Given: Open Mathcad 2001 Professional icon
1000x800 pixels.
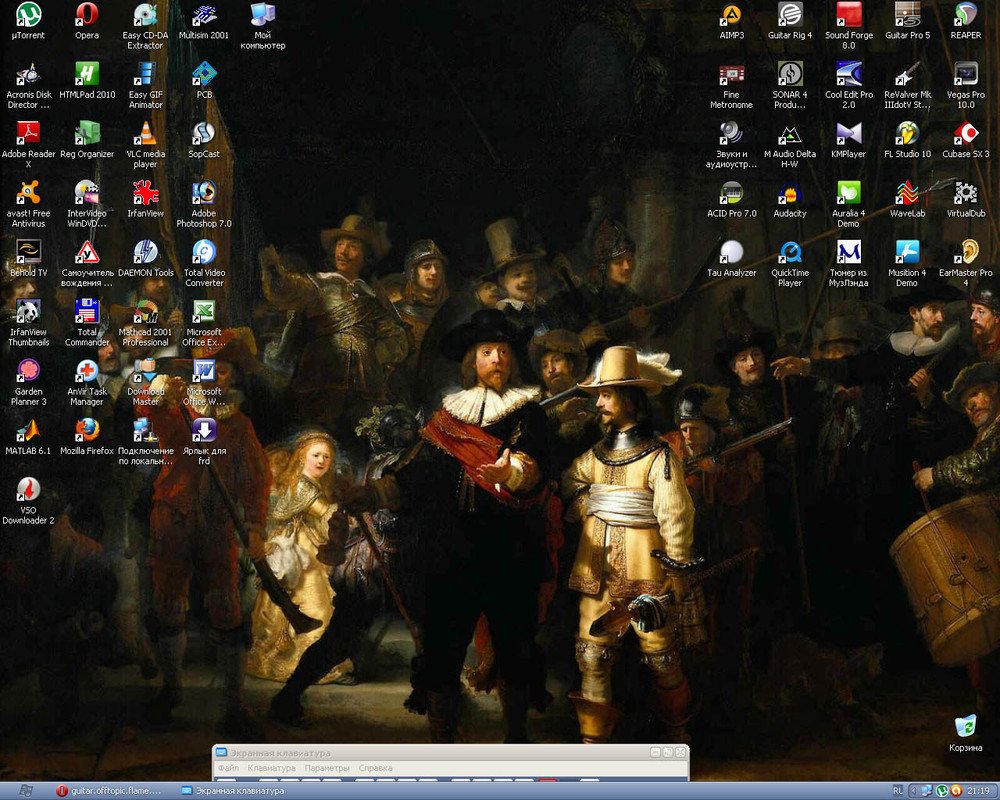Looking at the screenshot, I should (145, 323).
